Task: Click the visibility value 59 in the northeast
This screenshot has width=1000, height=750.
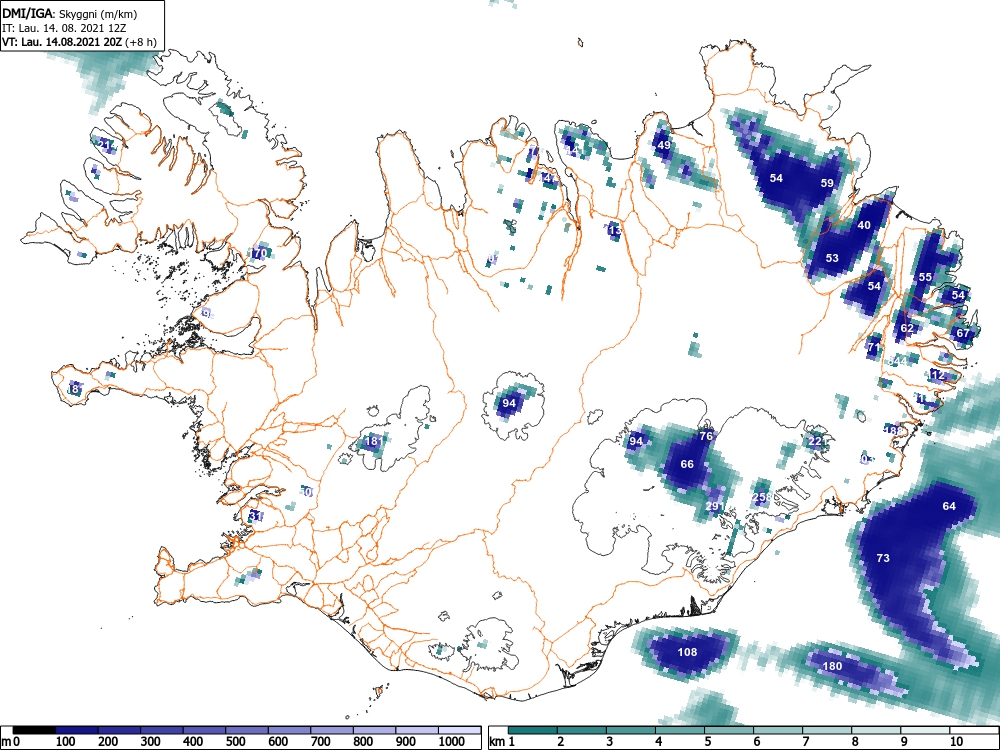Action: click(827, 183)
